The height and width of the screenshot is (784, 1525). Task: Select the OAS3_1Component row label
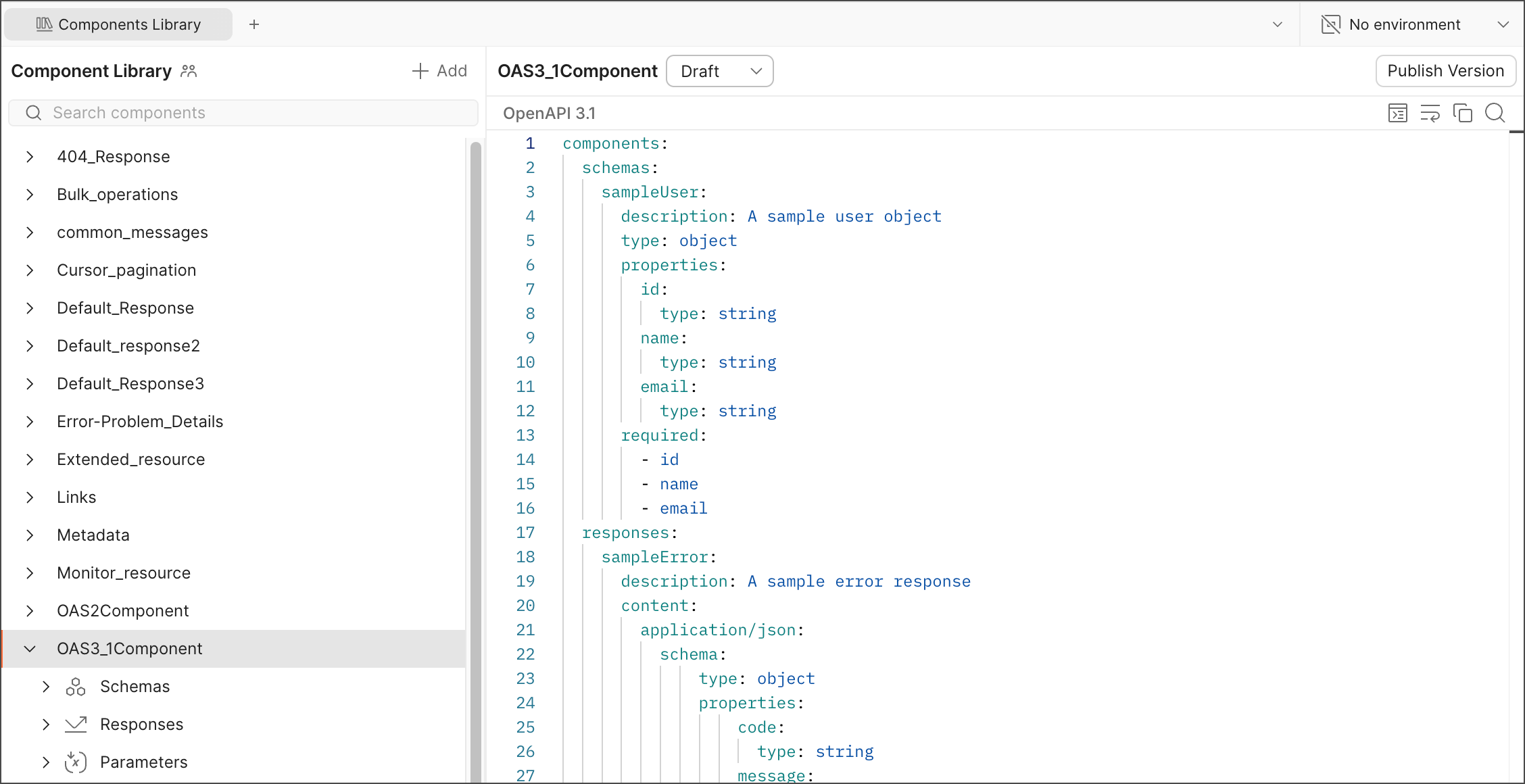[129, 649]
